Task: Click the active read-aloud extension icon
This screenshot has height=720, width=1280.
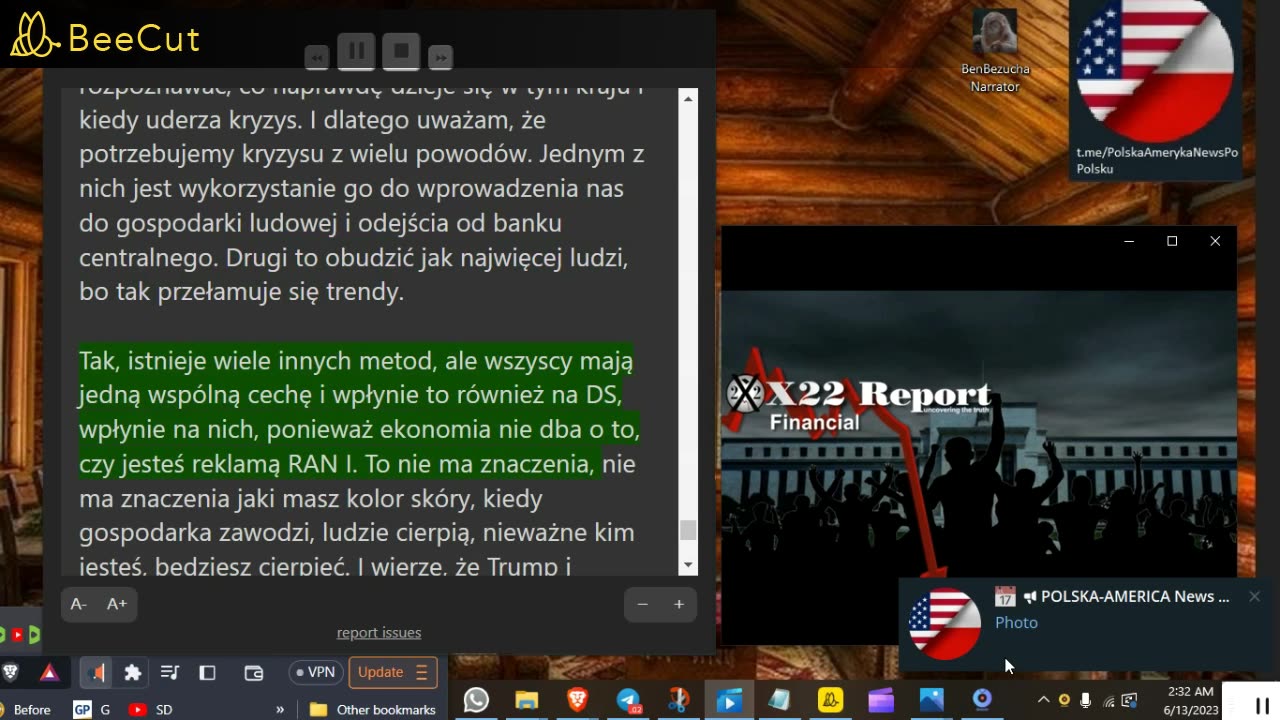Action: pyautogui.click(x=96, y=673)
